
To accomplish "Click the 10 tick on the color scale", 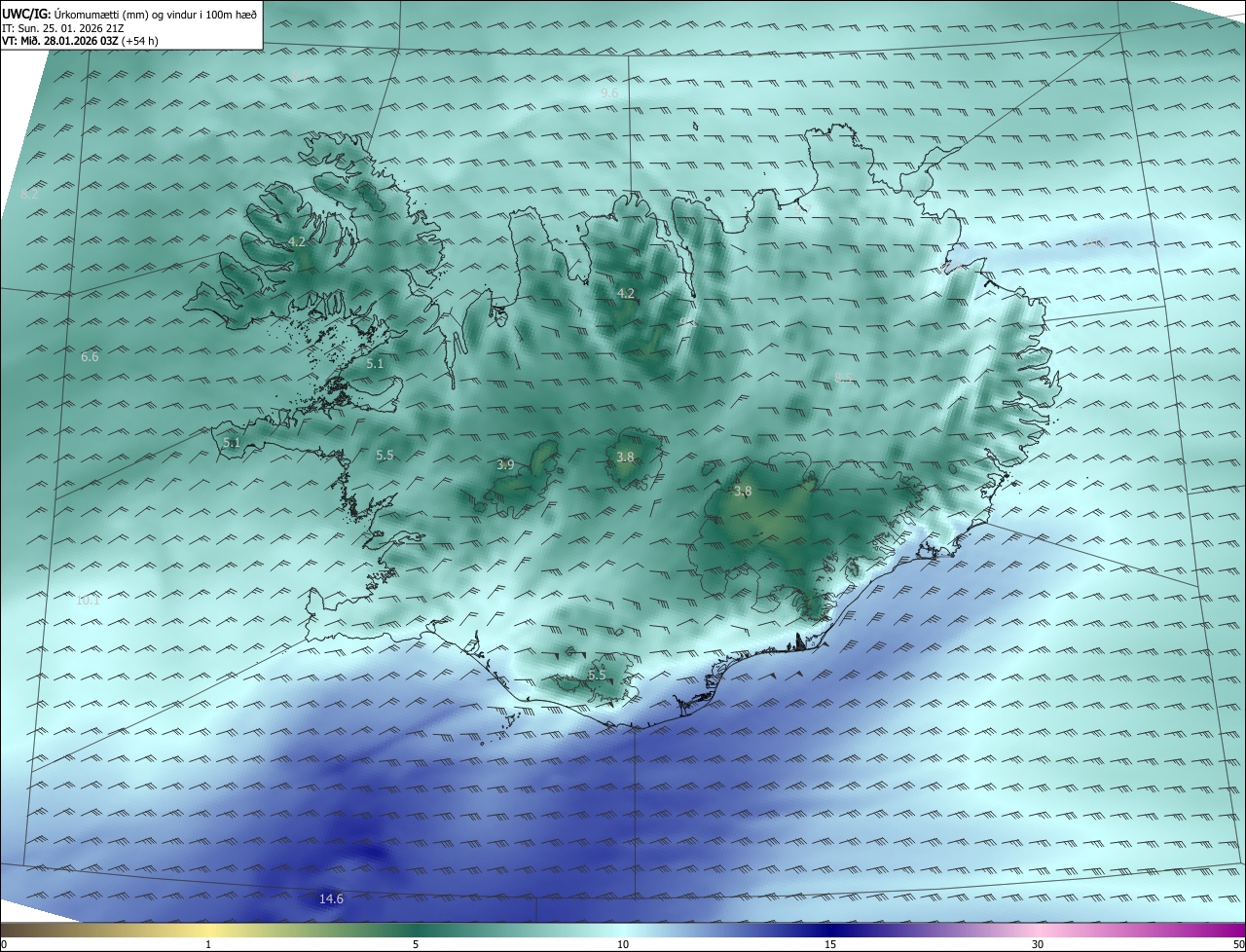I will [x=623, y=944].
